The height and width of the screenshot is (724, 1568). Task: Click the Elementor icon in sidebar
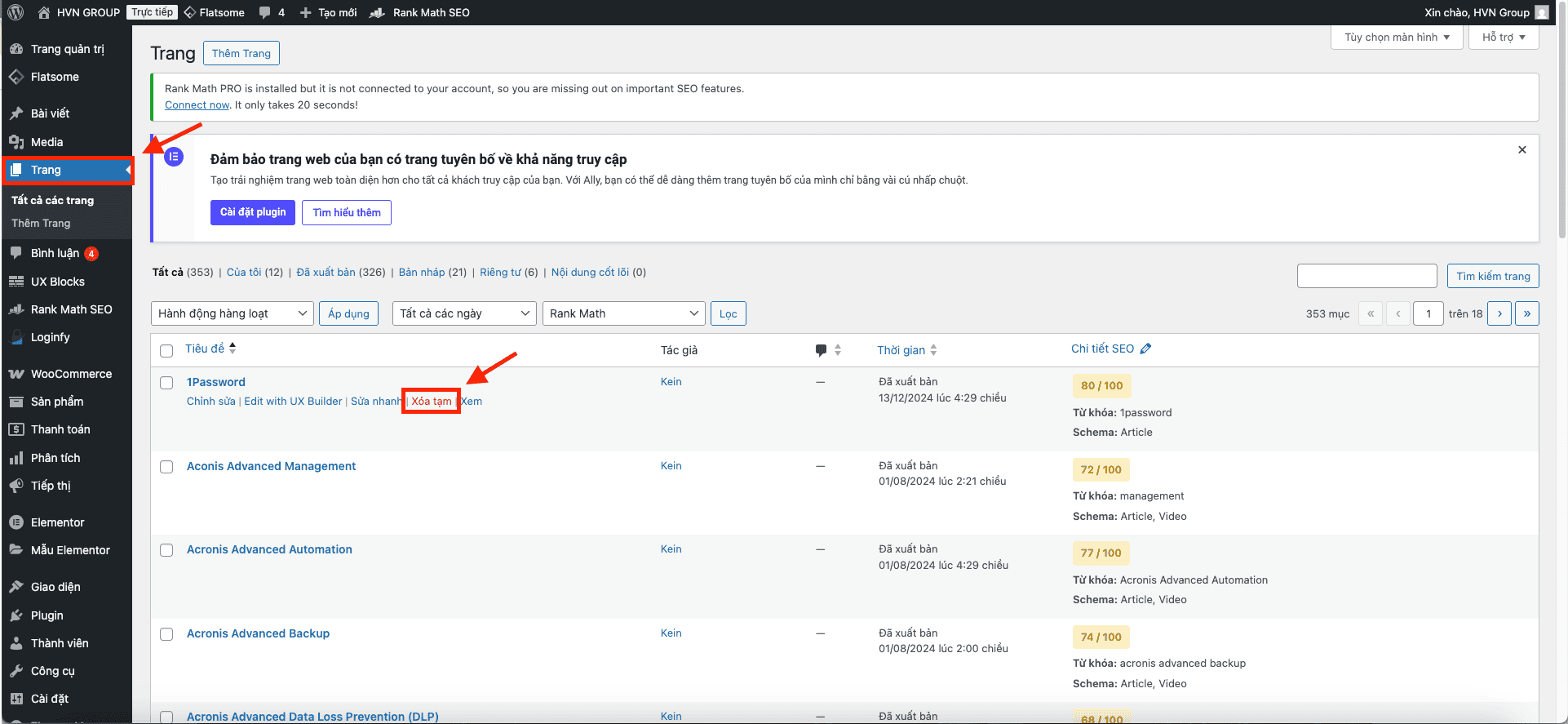16,522
